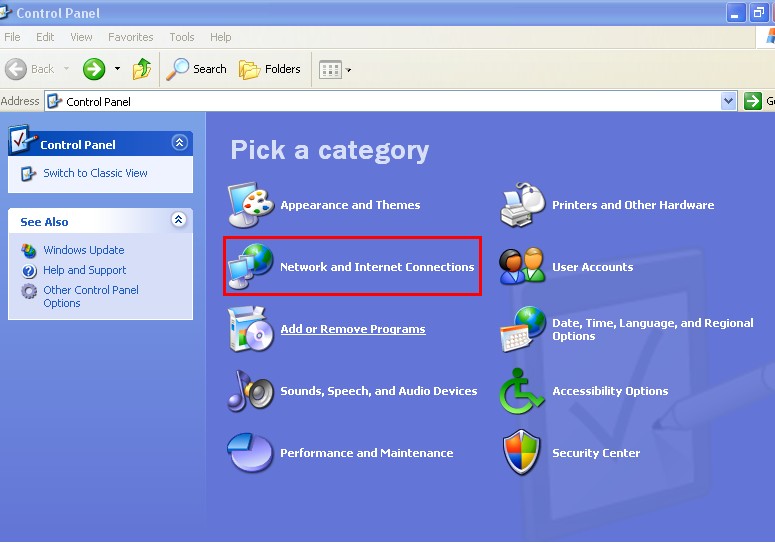
Task: Click the green Go arrow button
Action: (x=753, y=101)
